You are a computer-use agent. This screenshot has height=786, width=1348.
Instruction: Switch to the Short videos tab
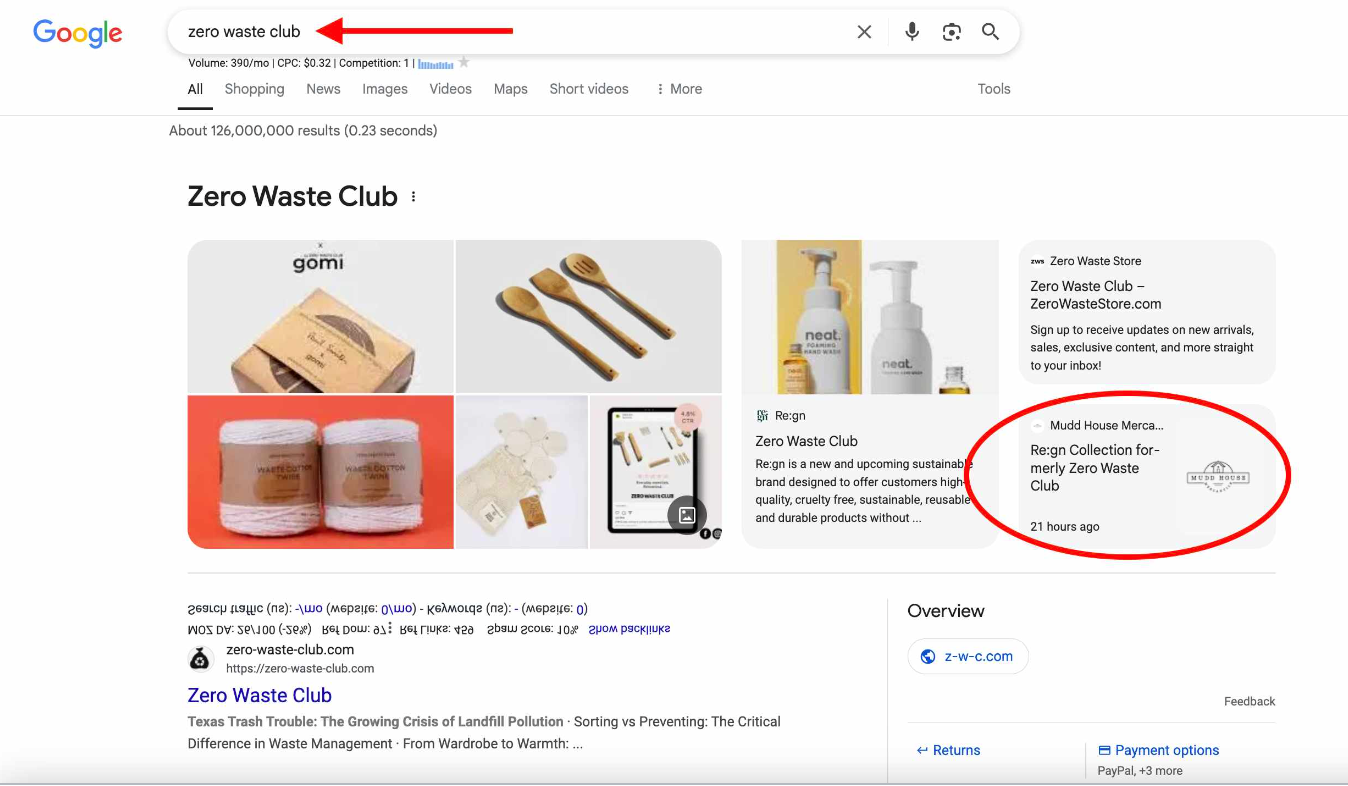pyautogui.click(x=589, y=89)
